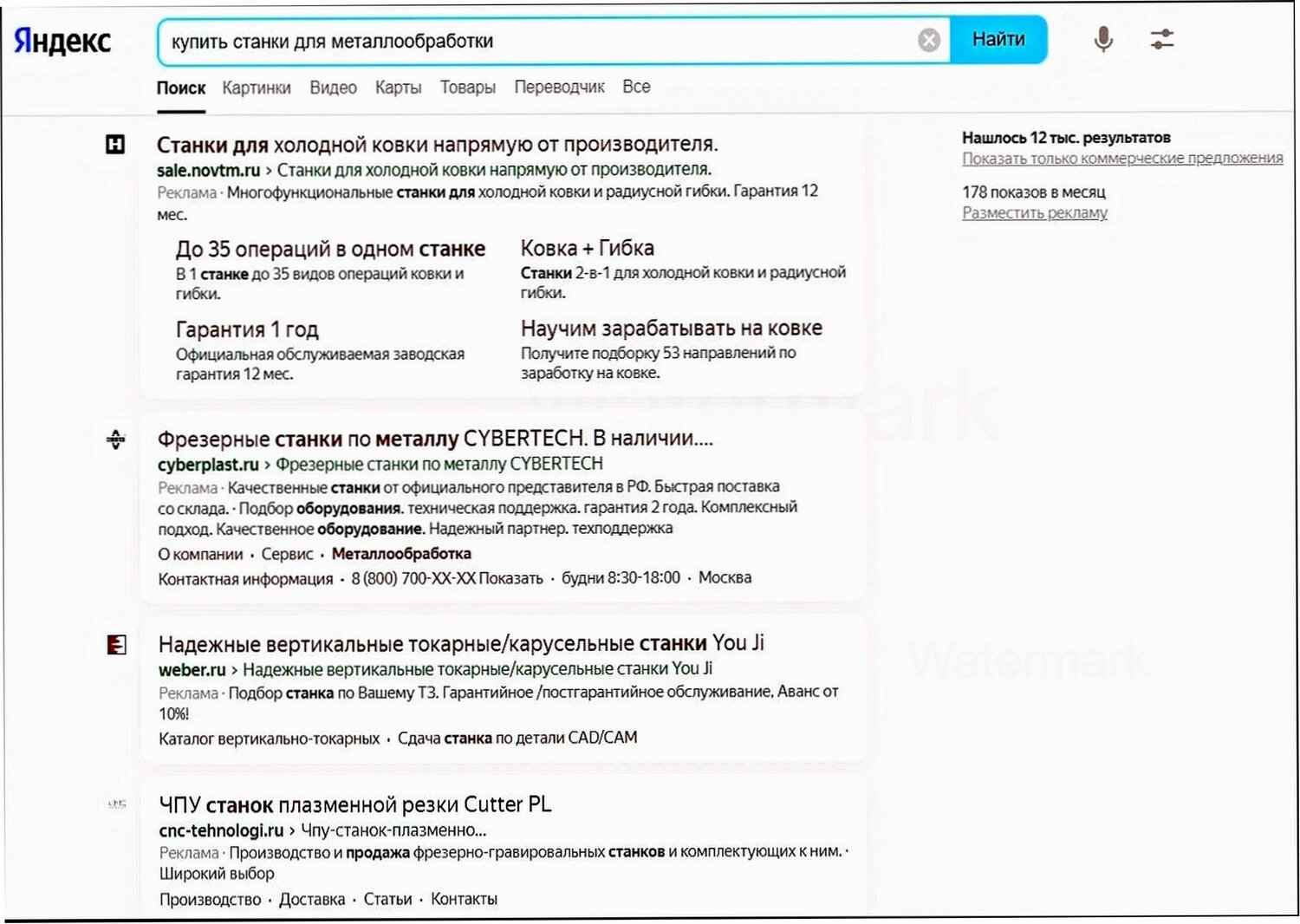Open the Товары tab
The image size is (1300, 924).
(468, 87)
